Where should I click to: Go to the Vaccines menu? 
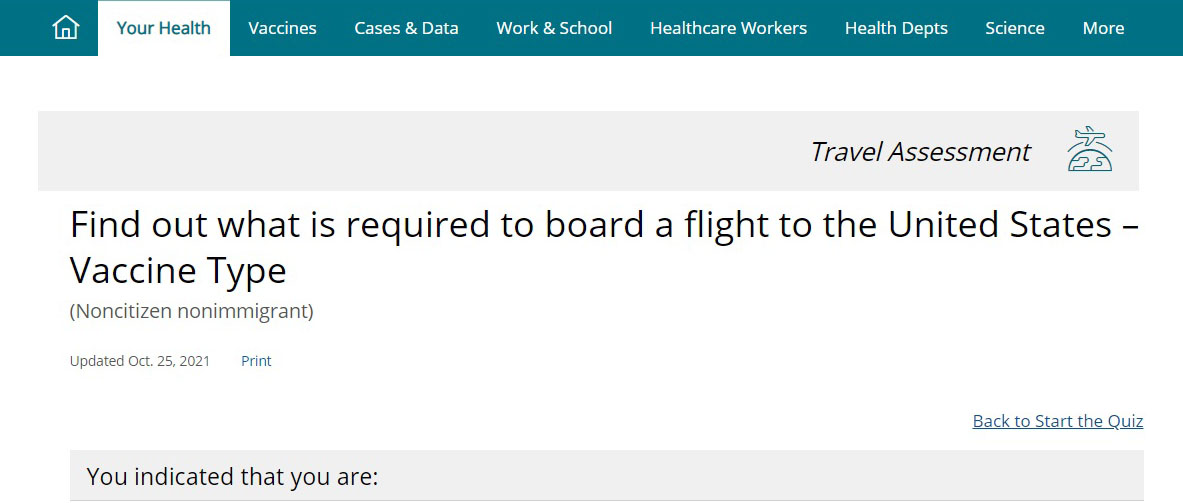pos(282,28)
